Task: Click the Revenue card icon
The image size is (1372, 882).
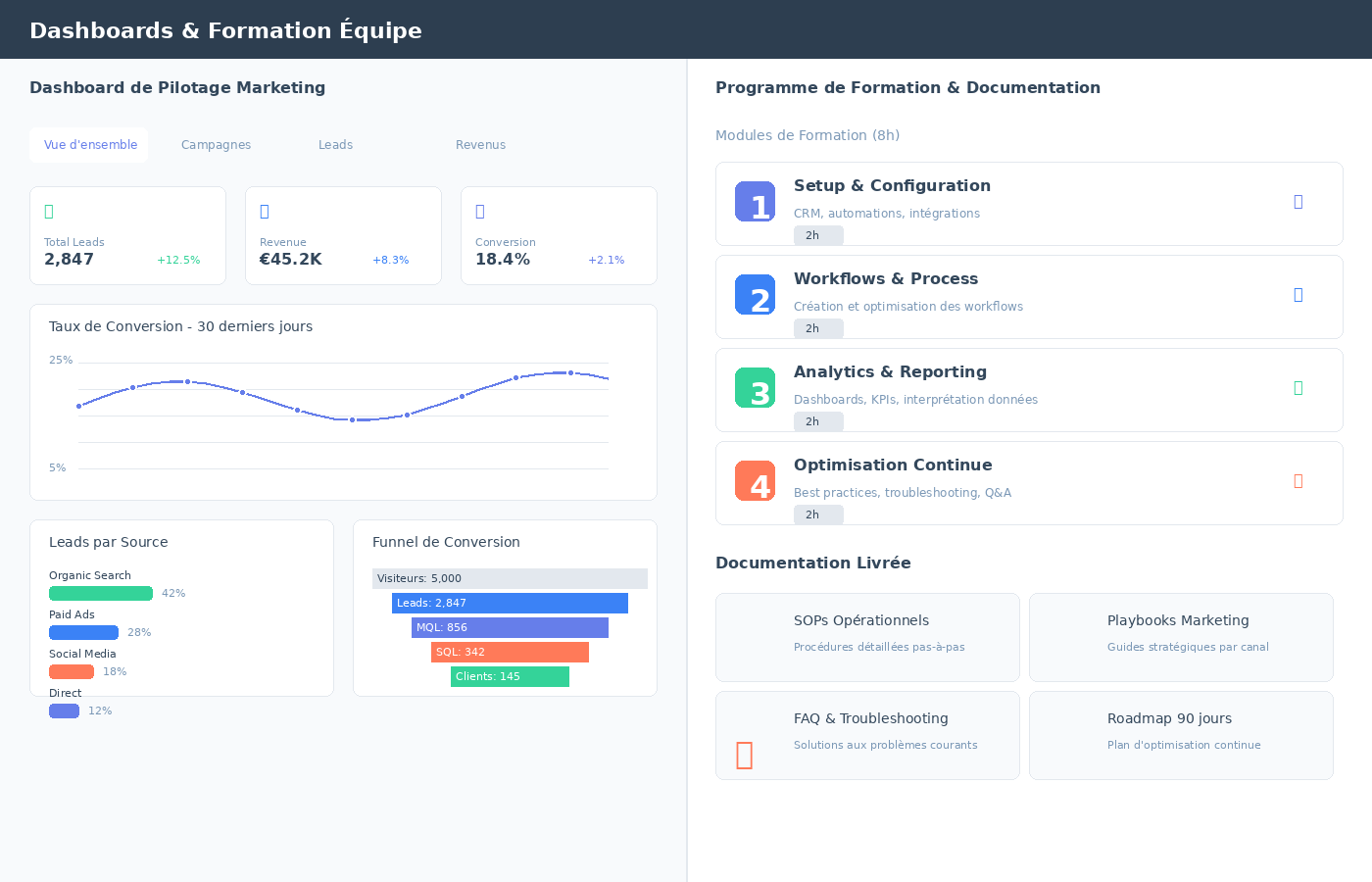Action: pos(265,212)
